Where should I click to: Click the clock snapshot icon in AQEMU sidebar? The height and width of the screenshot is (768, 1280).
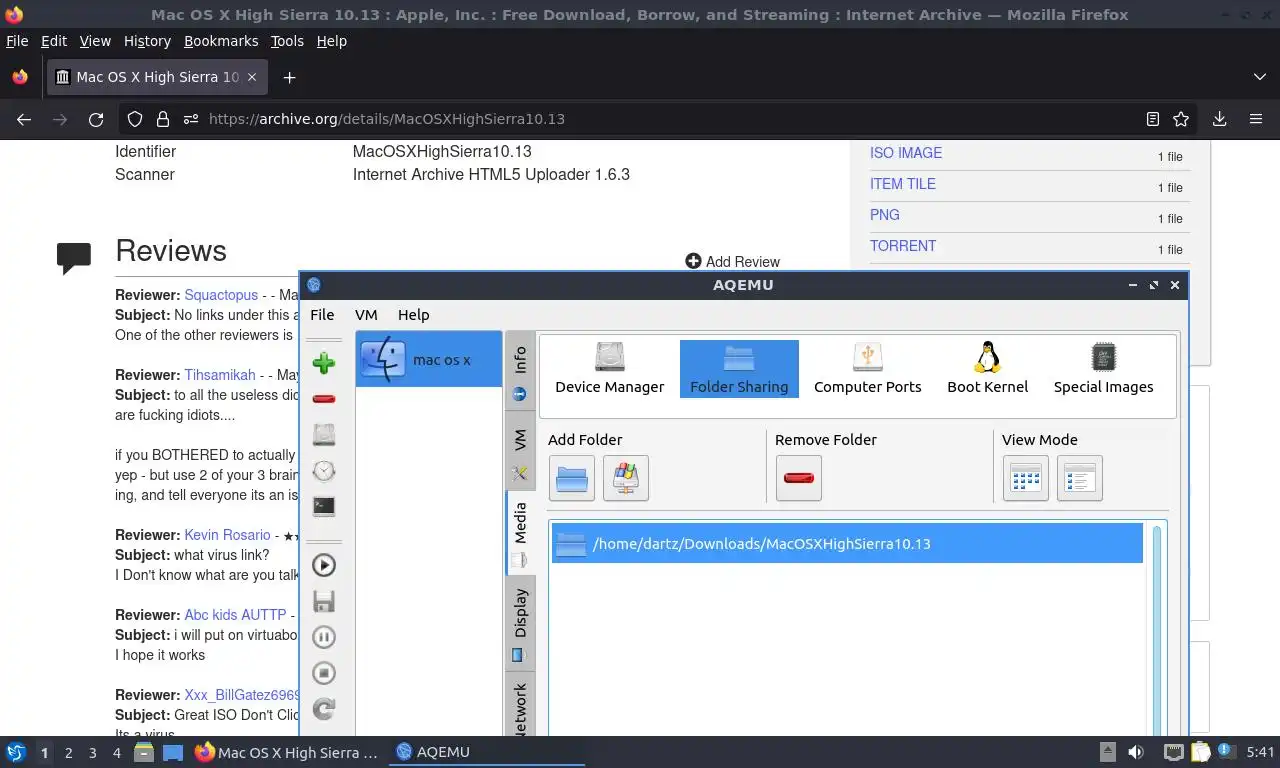pyautogui.click(x=323, y=471)
